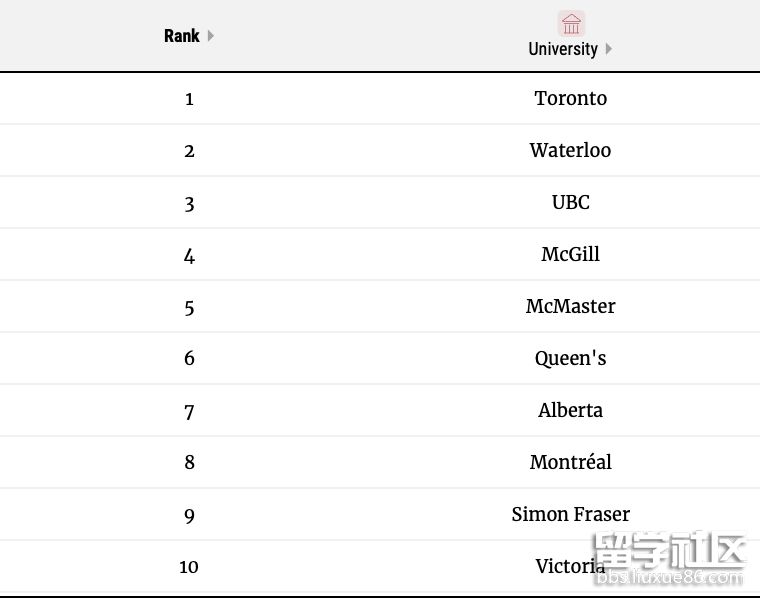Image resolution: width=760 pixels, height=599 pixels.
Task: Click the University column header label
Action: pos(563,49)
